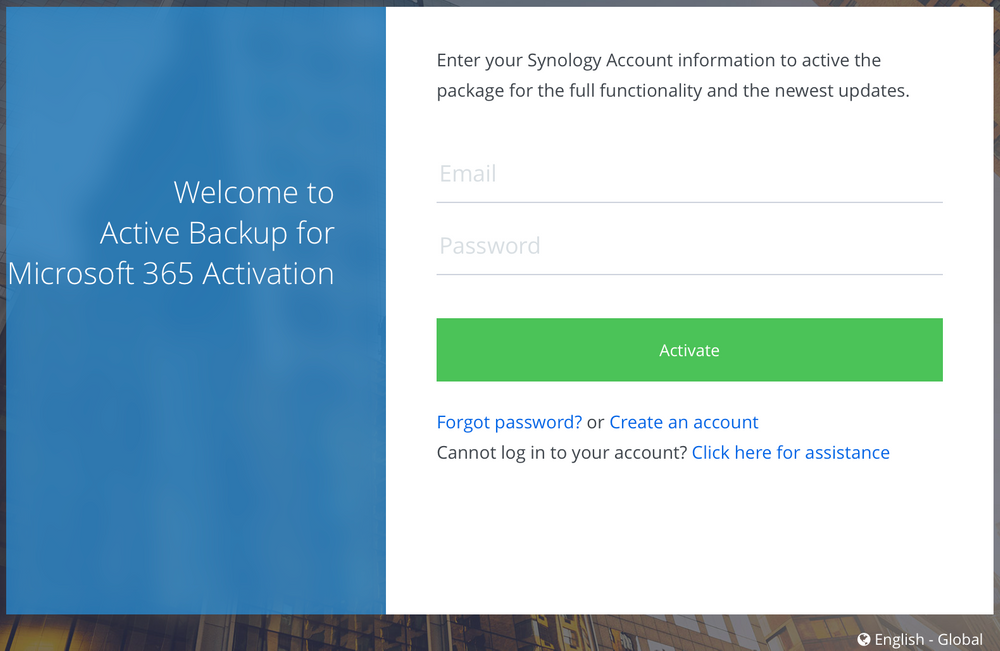Begin Synology Account creation
The image size is (1000, 651).
pos(684,422)
